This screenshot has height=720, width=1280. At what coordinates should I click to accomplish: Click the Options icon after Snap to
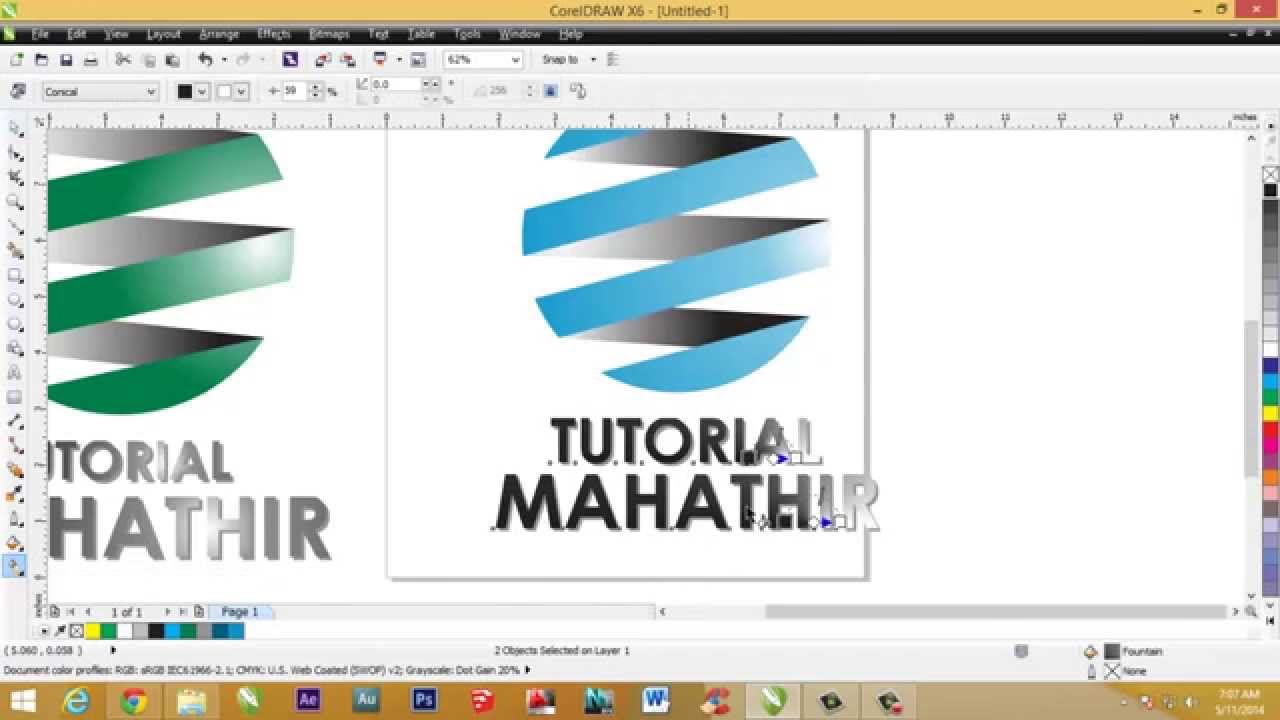coord(614,60)
